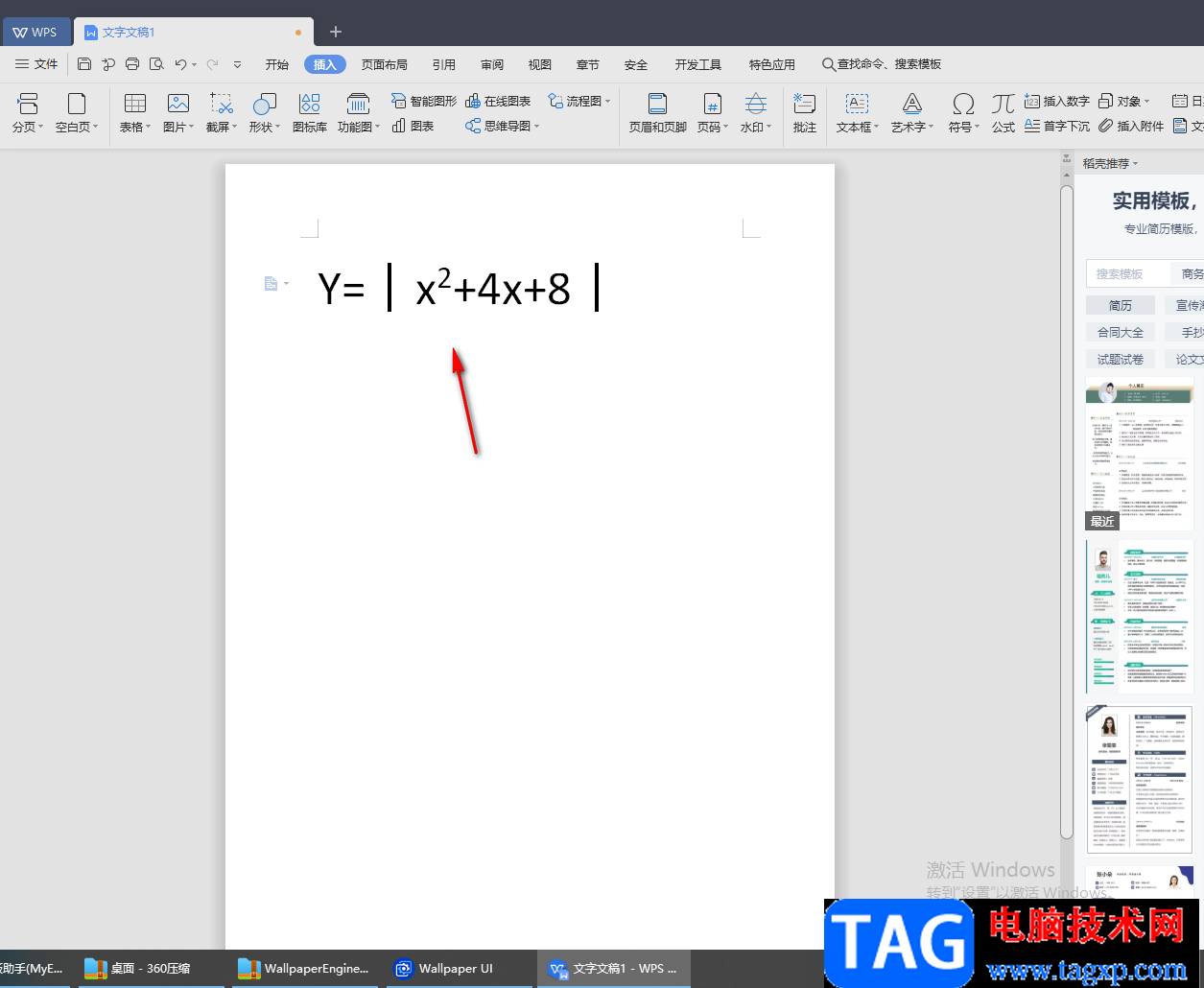Viewport: 1204px width, 988px height.
Task: Click the Table (表格) icon
Action: (135, 104)
